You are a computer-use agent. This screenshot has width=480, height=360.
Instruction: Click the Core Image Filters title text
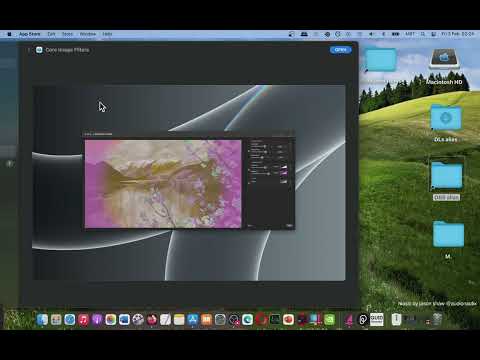tap(67, 50)
